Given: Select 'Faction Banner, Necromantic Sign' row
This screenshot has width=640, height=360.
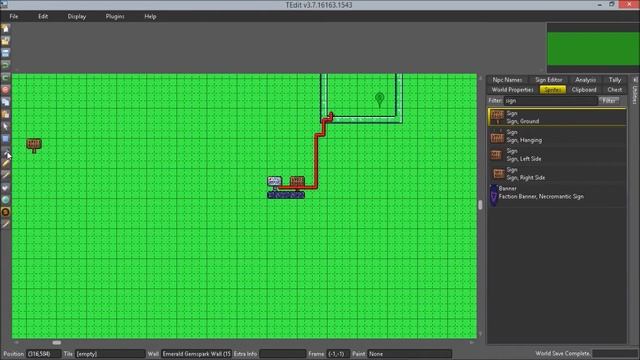Looking at the screenshot, I should click(557, 196).
